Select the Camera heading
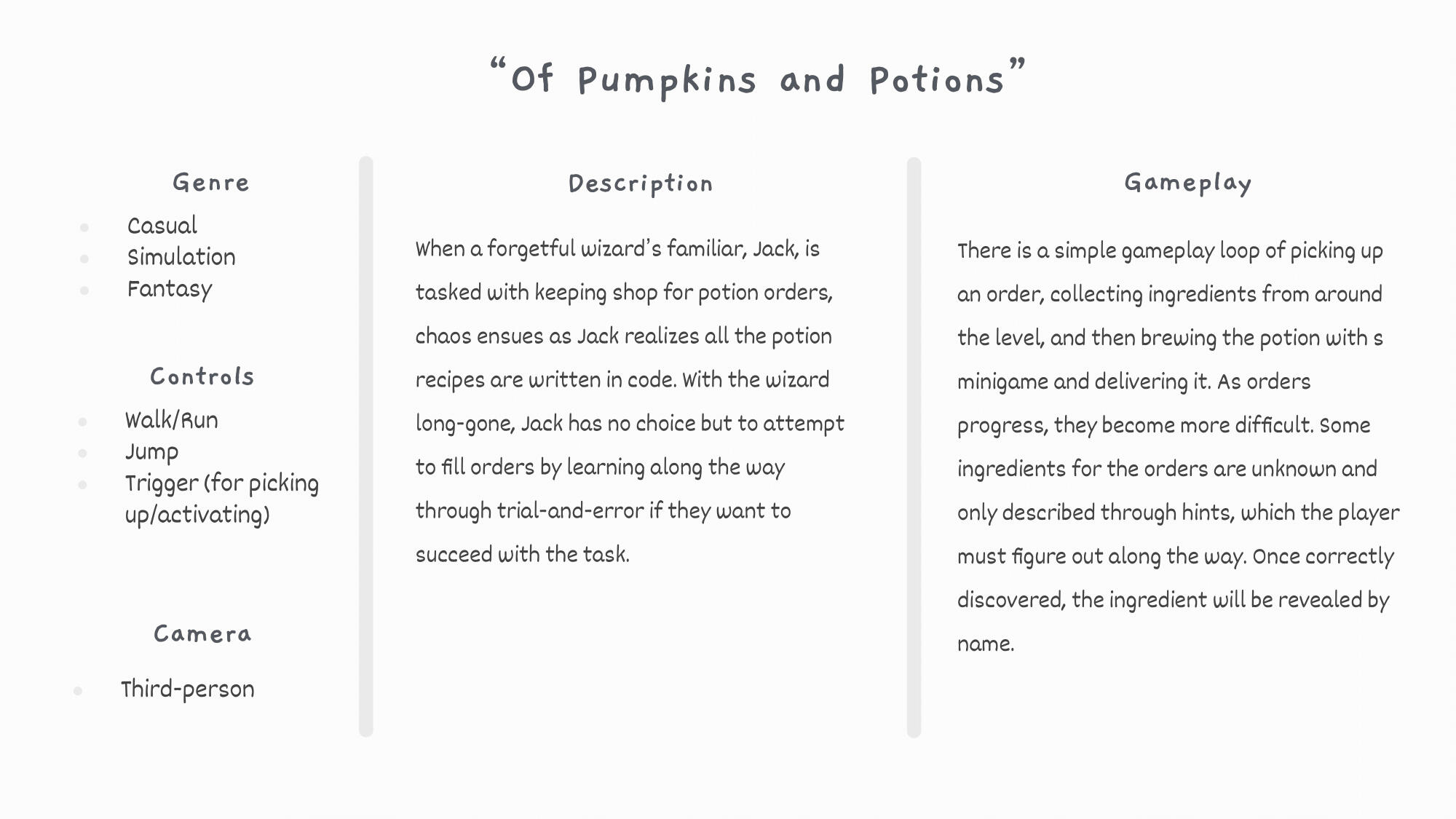The width and height of the screenshot is (1456, 819). coord(202,634)
